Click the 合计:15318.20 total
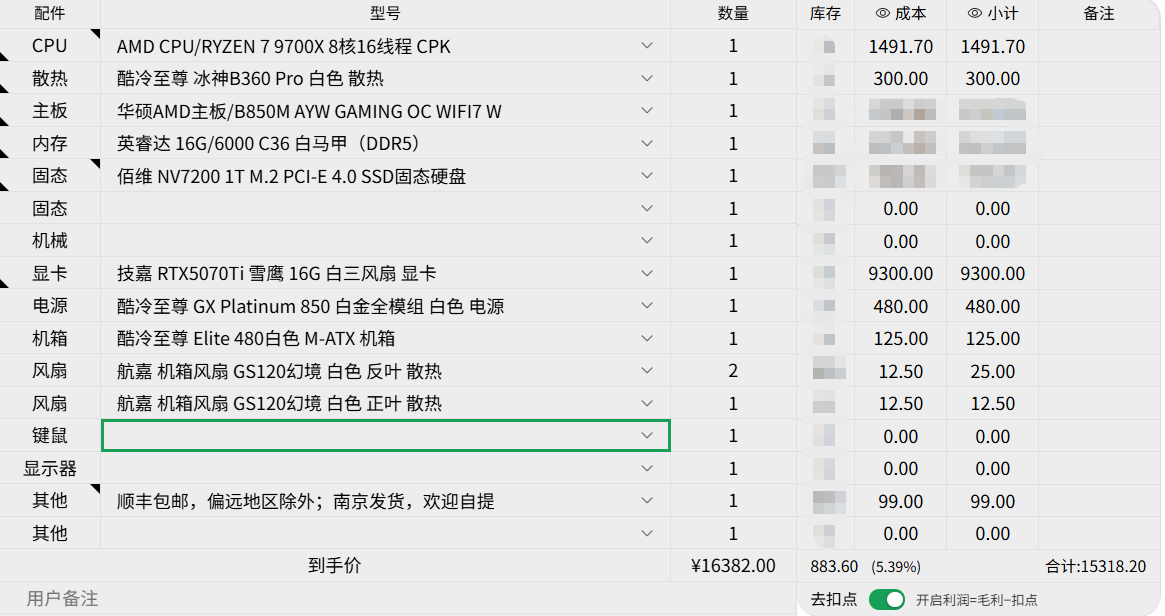 [x=1096, y=567]
